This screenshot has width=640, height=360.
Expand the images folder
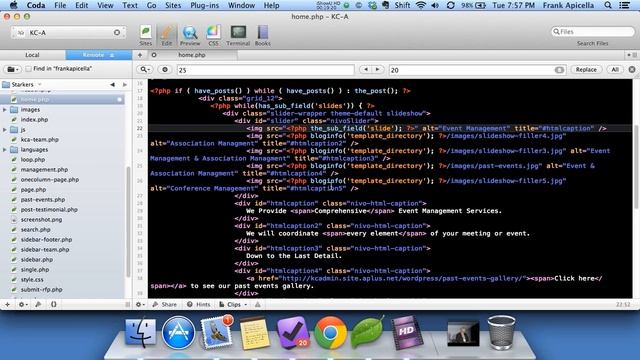click(5, 110)
